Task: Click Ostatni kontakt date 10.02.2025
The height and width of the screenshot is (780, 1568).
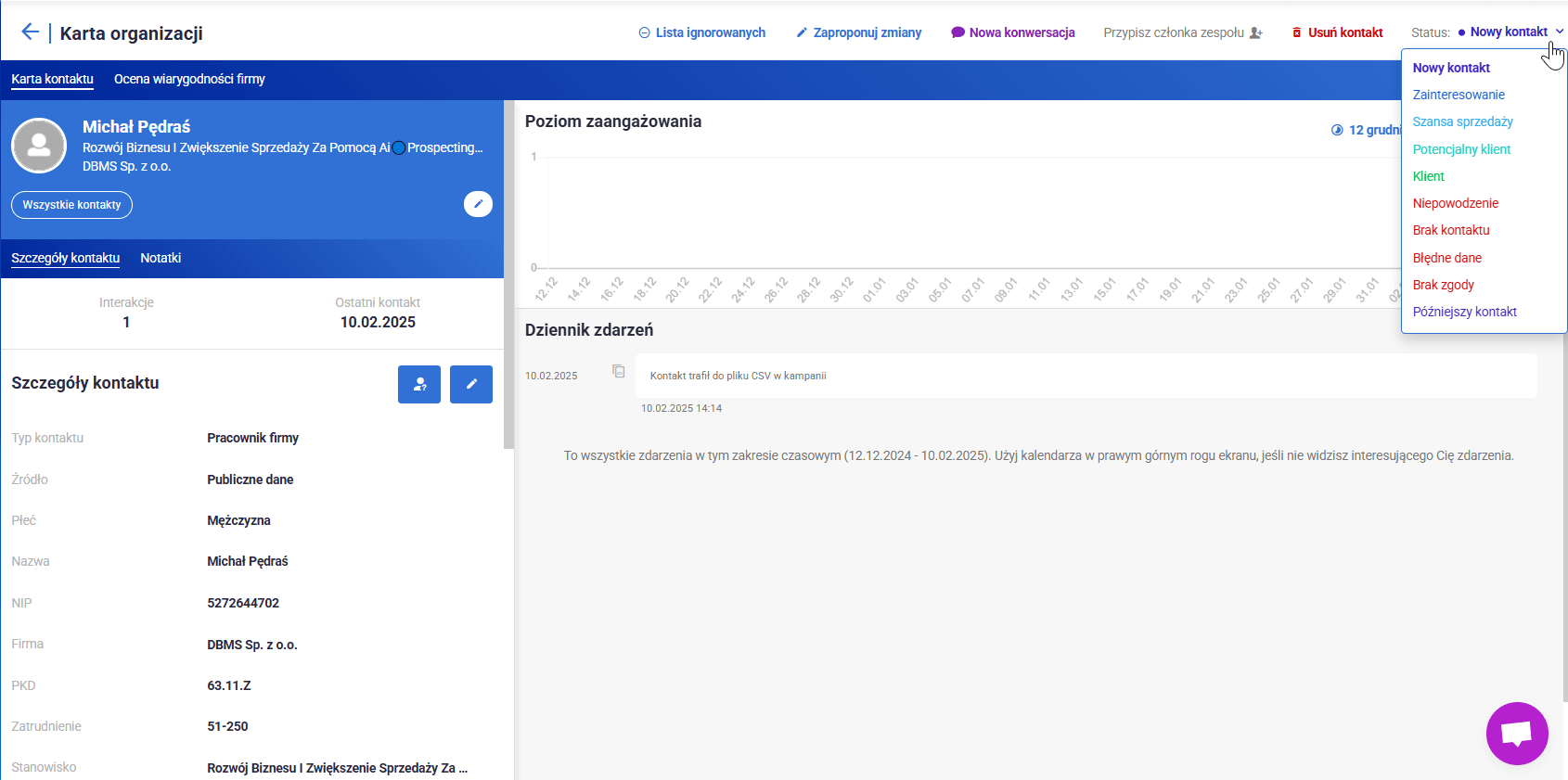Action: pyautogui.click(x=378, y=322)
